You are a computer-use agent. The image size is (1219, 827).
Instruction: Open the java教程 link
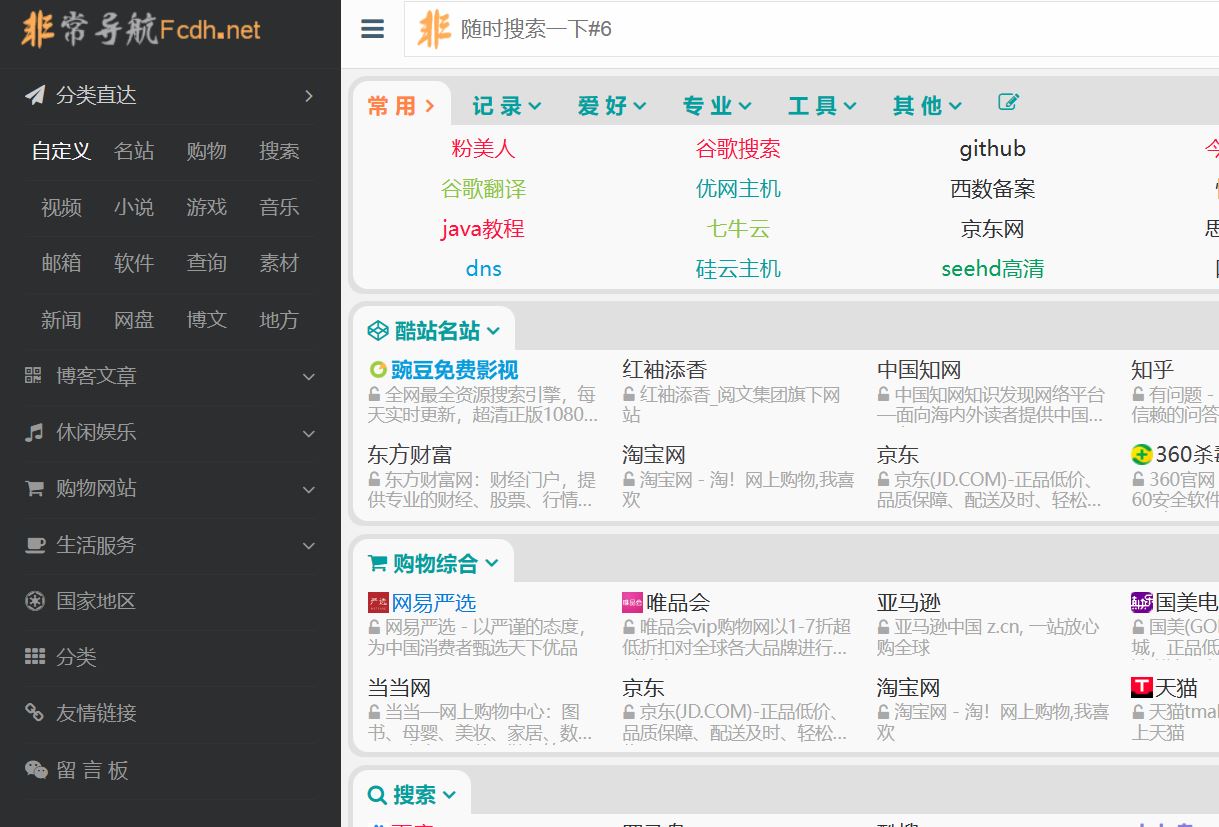point(483,229)
